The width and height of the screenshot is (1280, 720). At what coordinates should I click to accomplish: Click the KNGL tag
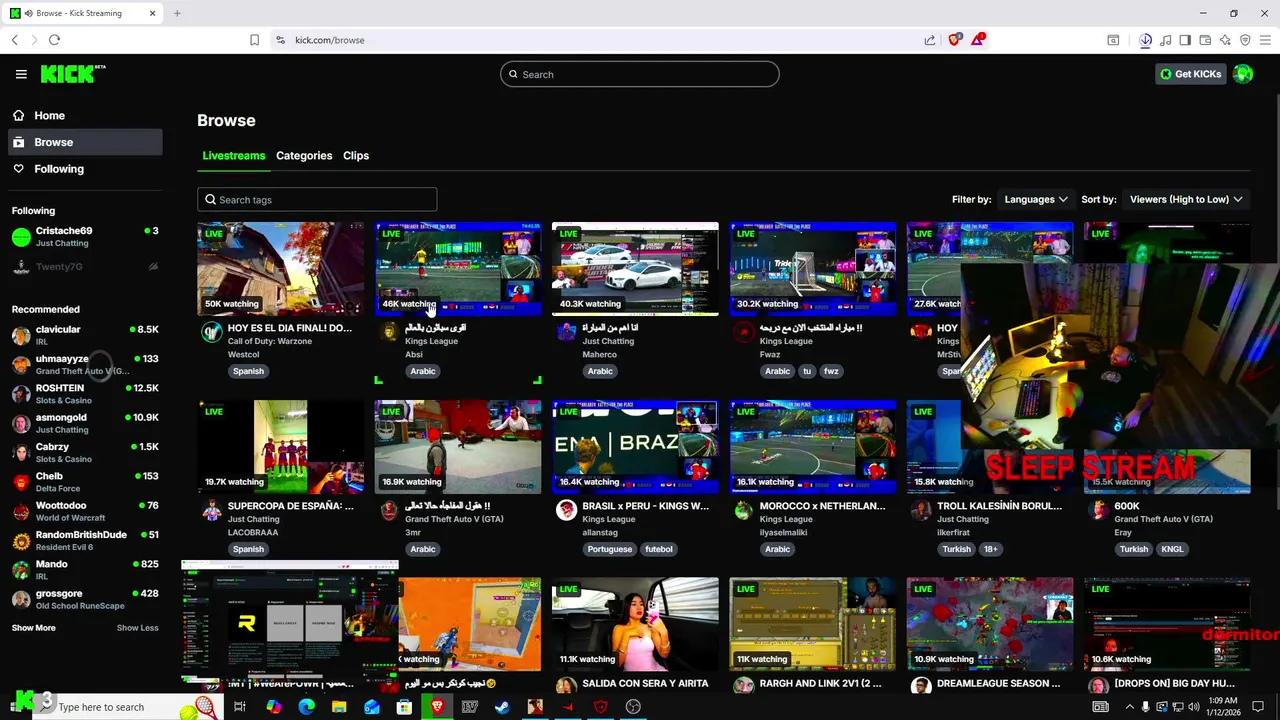click(1172, 549)
